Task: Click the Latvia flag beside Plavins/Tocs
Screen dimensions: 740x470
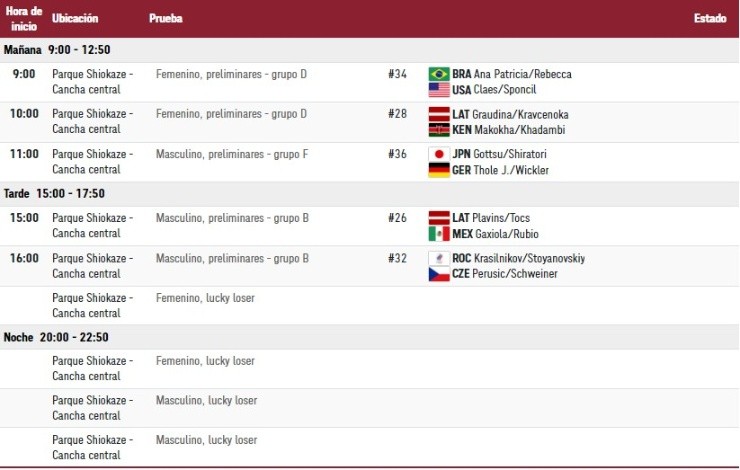Action: 439,218
